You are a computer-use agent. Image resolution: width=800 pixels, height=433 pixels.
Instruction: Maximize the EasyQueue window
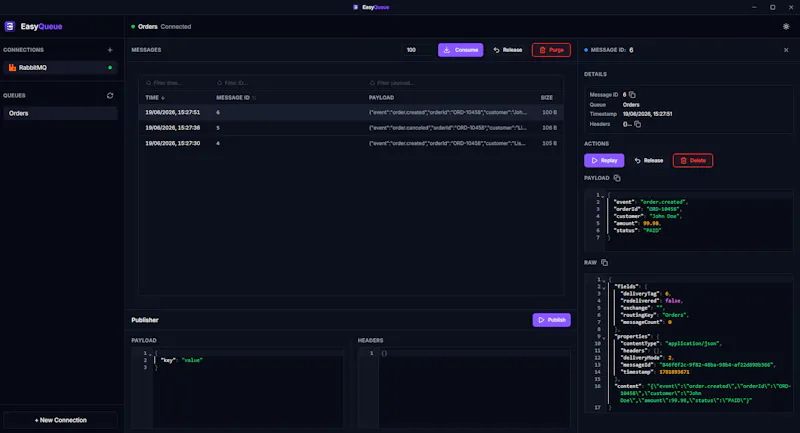[772, 7]
